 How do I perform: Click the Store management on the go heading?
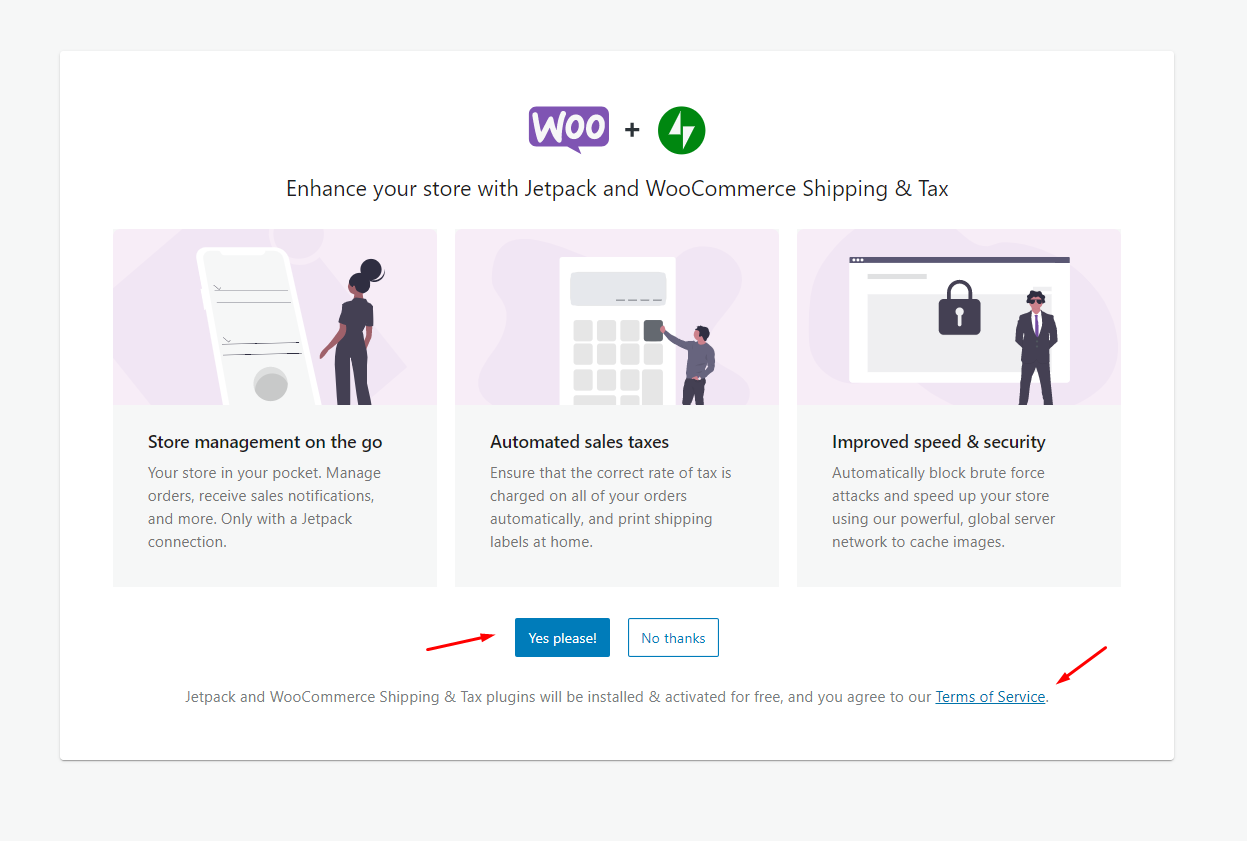coord(265,442)
